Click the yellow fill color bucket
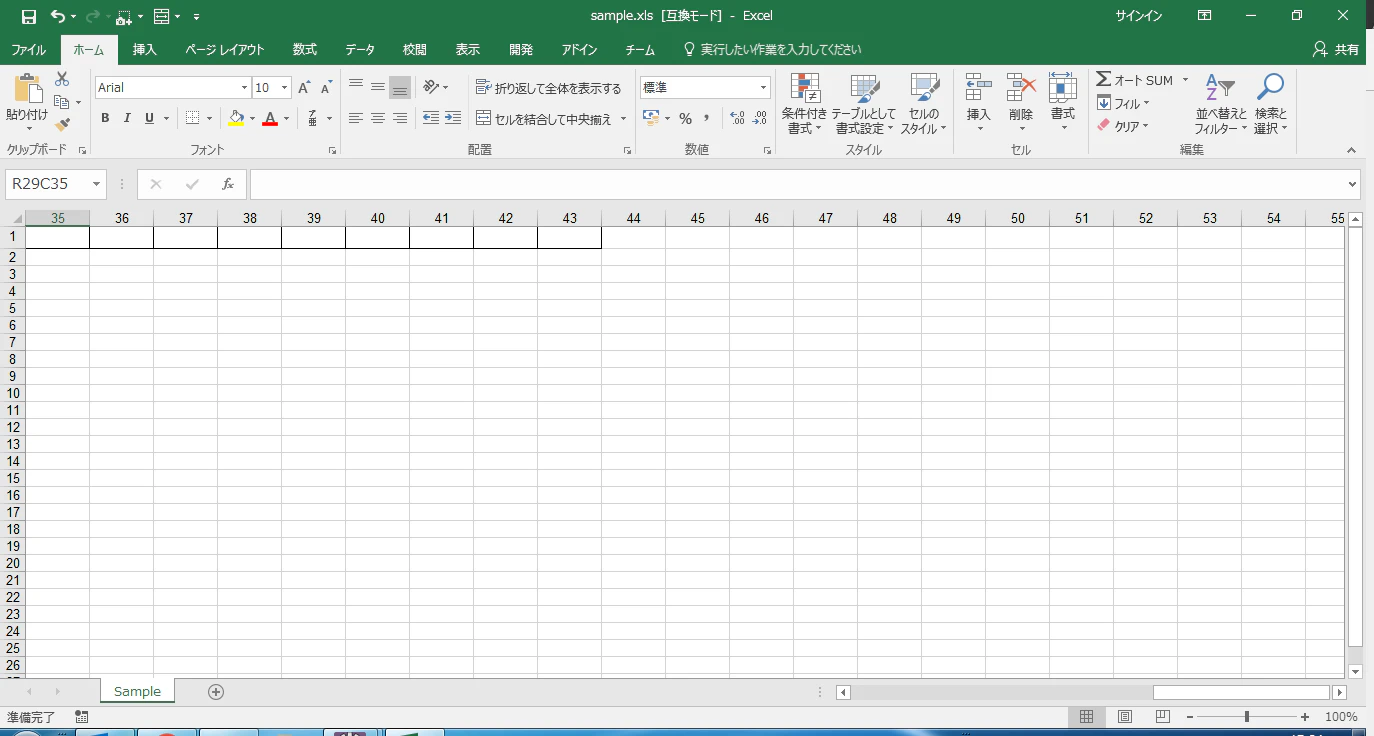Screen dimensions: 1374x736 pyautogui.click(x=236, y=118)
